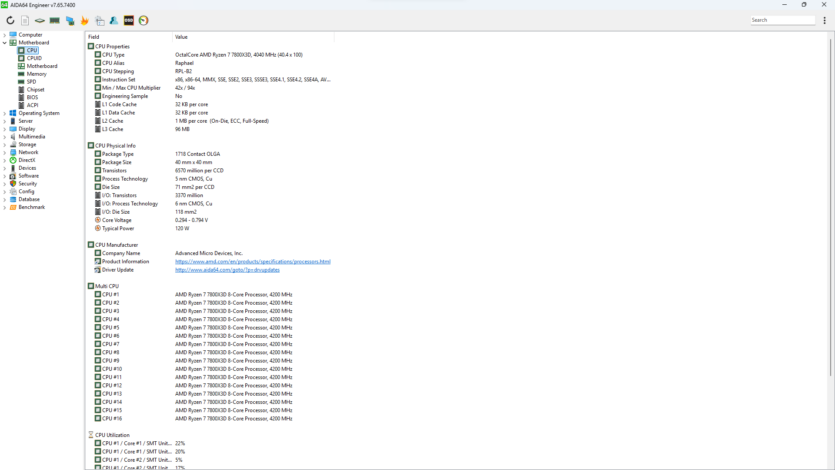Screen dimensions: 835x470
Task: Click the DirectX tree icon
Action: pyautogui.click(x=13, y=160)
